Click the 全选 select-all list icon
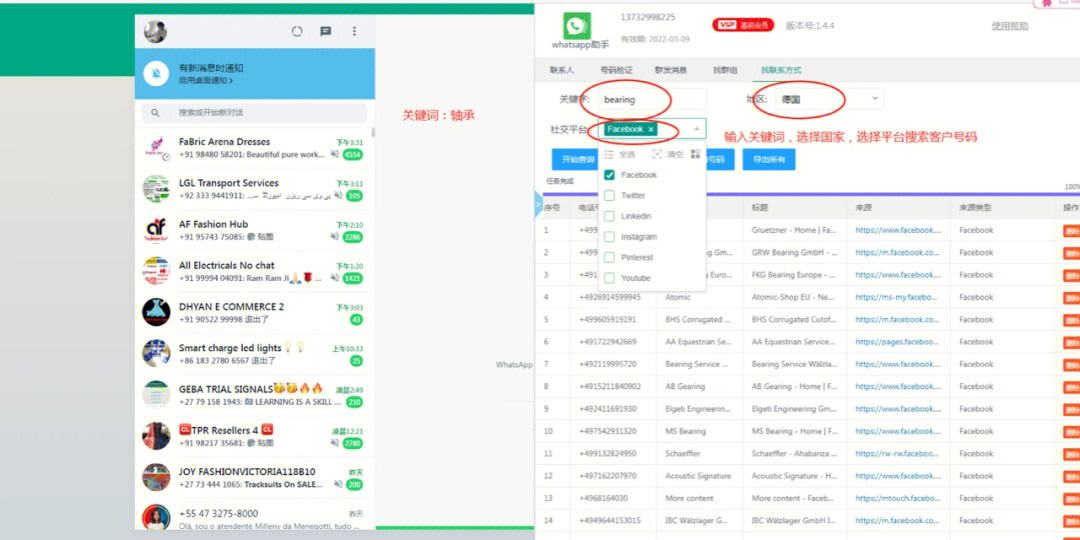This screenshot has width=1080, height=540. [x=609, y=154]
